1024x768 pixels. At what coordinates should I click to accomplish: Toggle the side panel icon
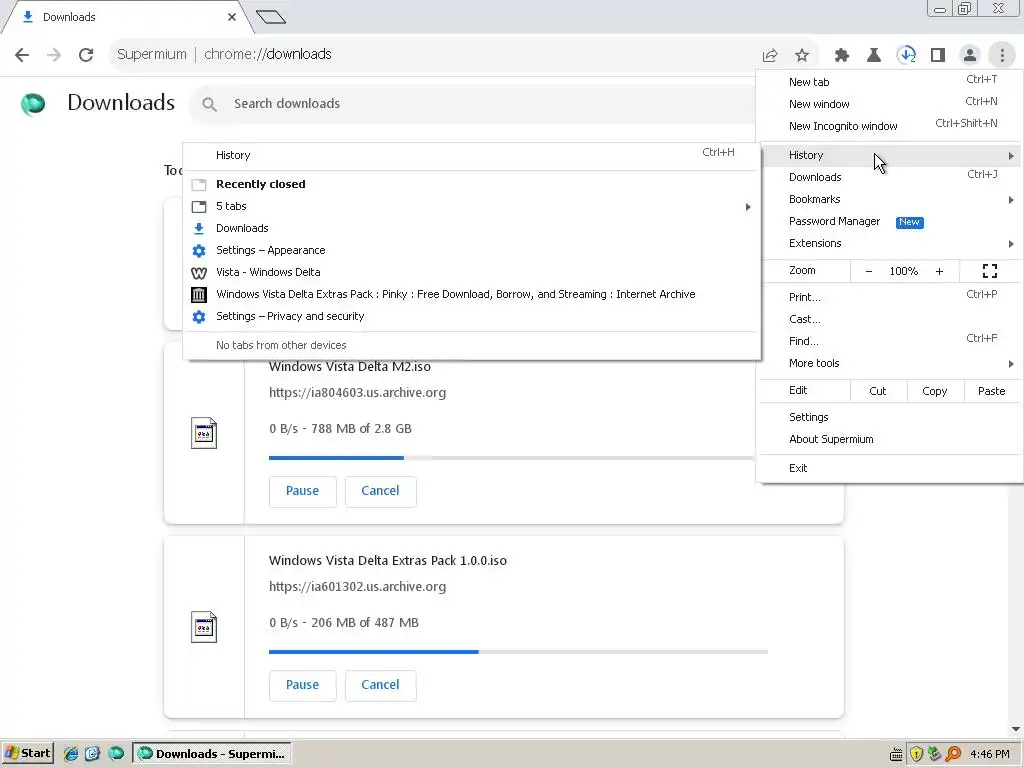point(938,56)
